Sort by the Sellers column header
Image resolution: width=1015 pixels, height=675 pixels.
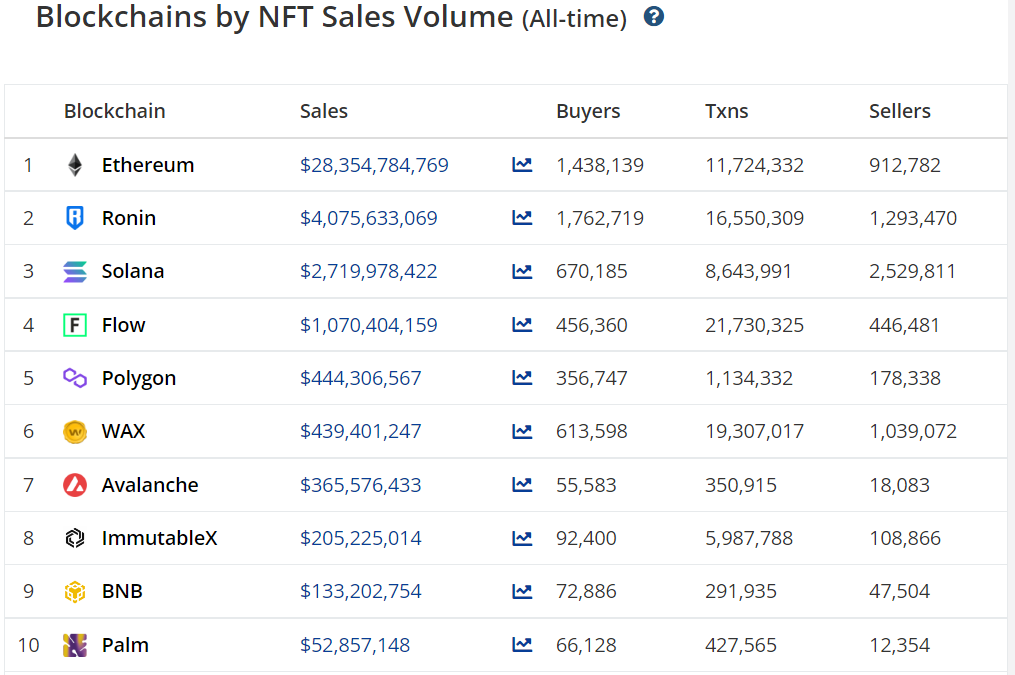click(900, 111)
